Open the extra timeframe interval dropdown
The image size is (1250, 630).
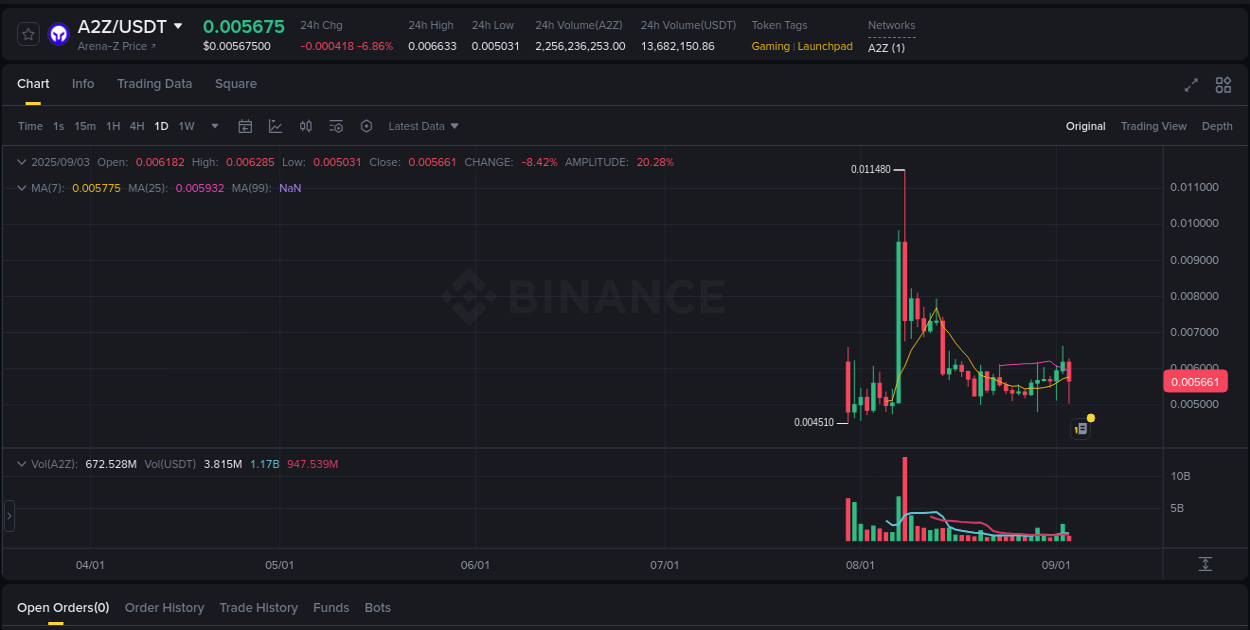coord(214,126)
